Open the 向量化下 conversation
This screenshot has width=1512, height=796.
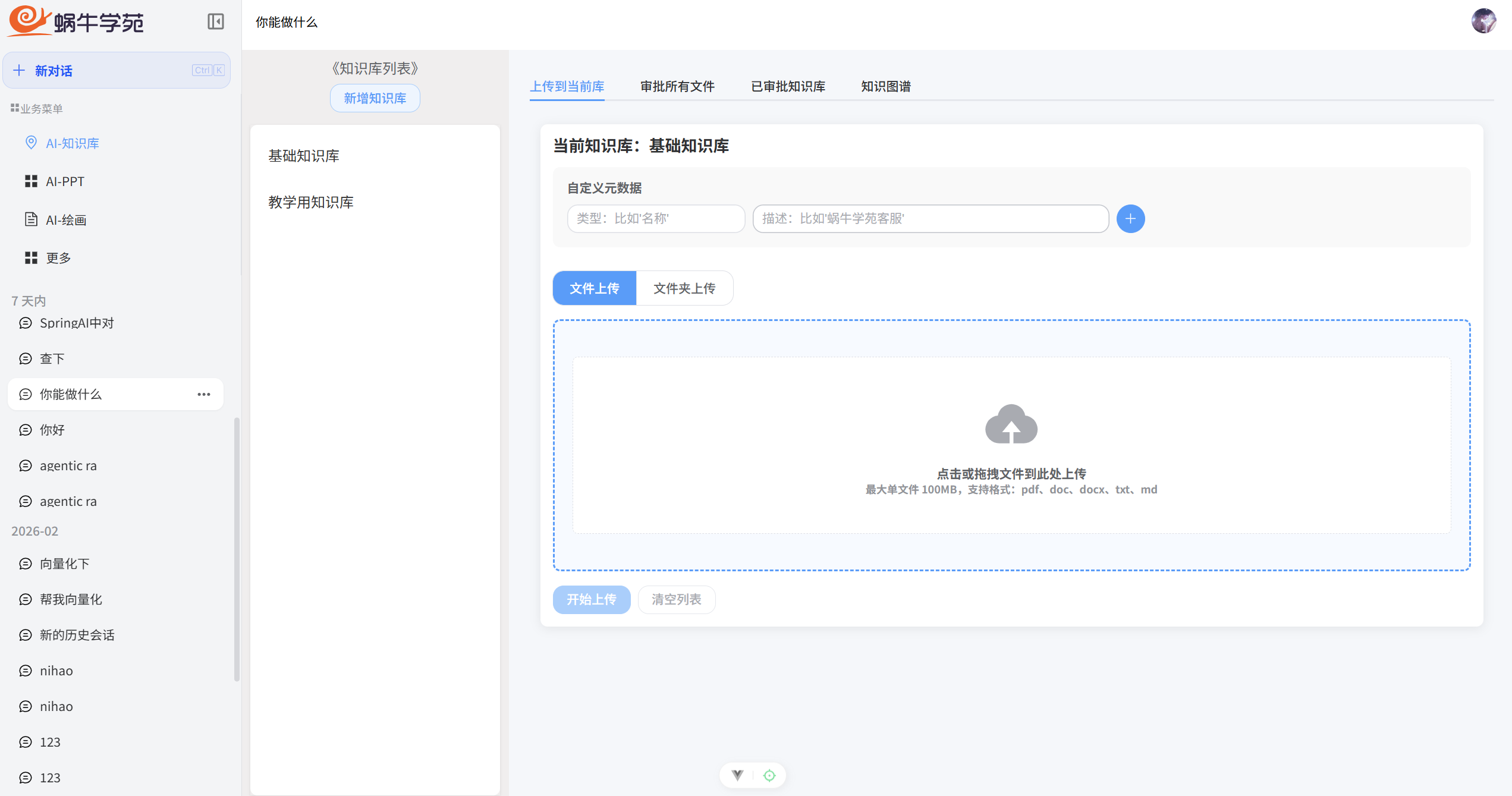click(x=115, y=564)
